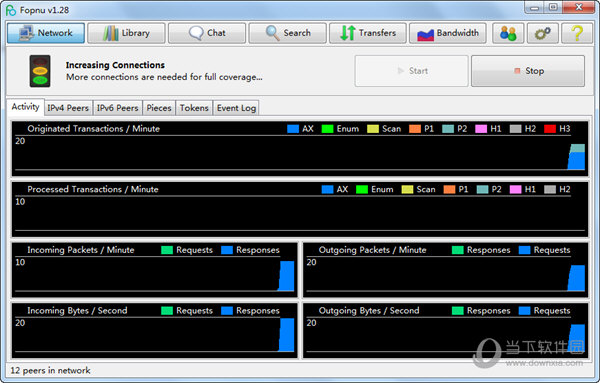Click P1 orange swatch in Originated Transactions

415,129
